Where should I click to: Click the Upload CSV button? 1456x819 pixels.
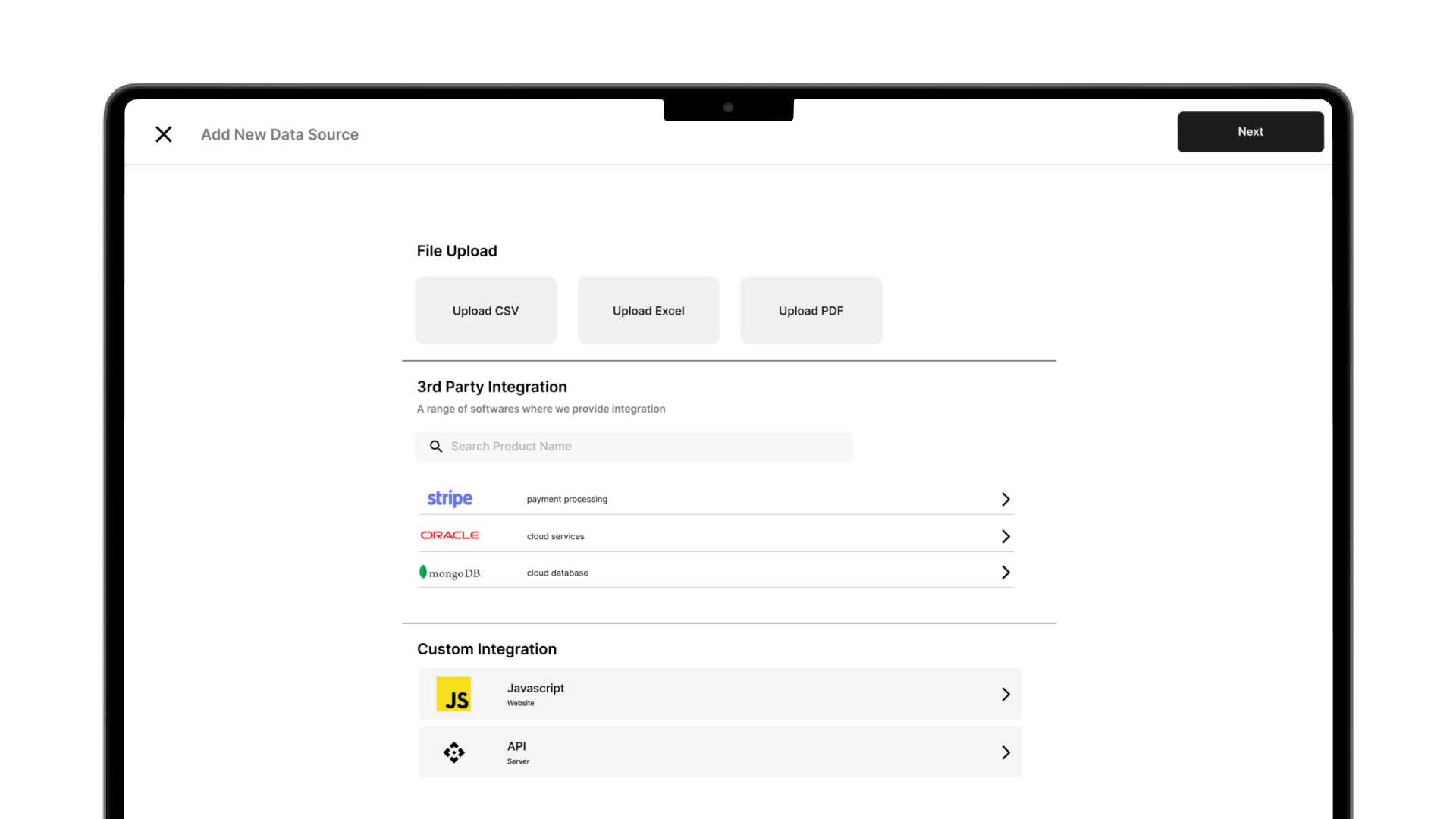(485, 310)
